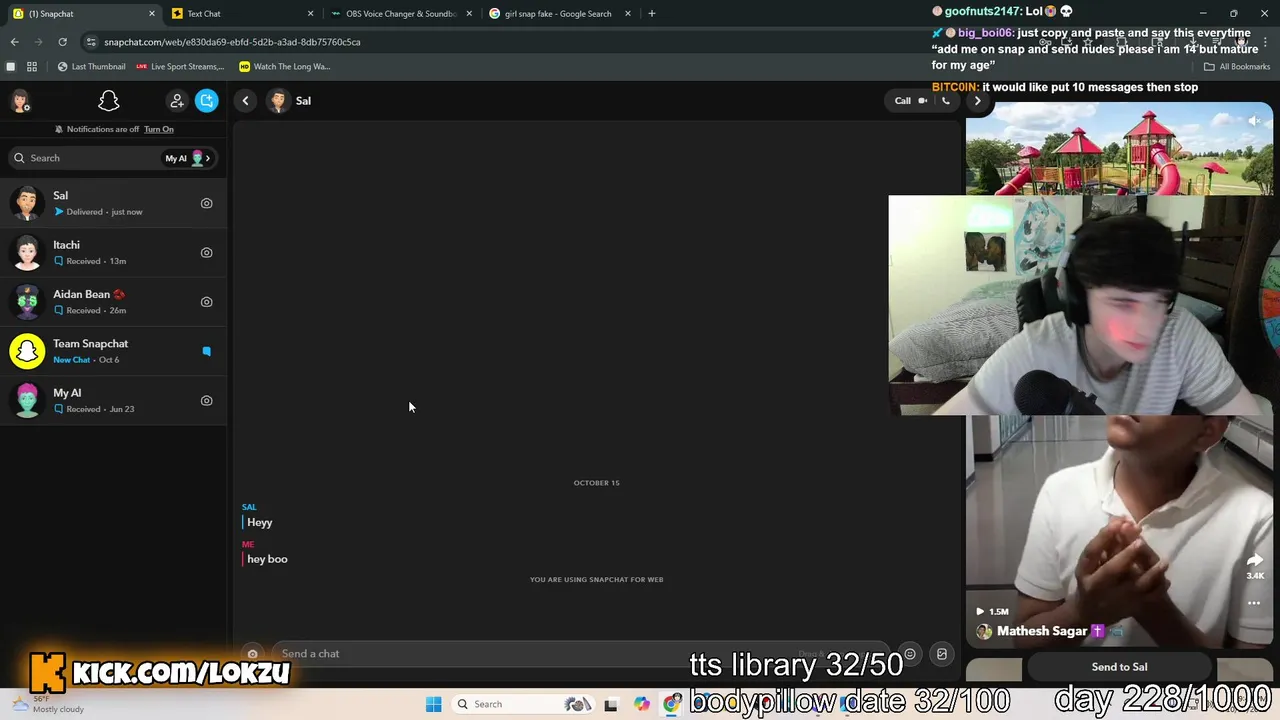The image size is (1280, 720).
Task: Mute the Spotlight video sound
Action: pyautogui.click(x=1254, y=121)
